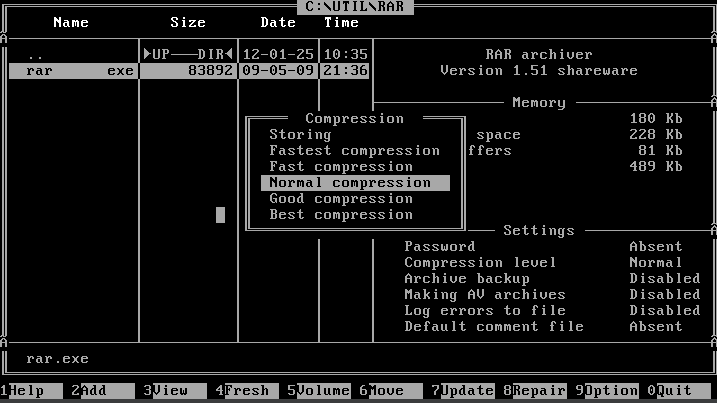Click the 5 Volume function button
Viewport: 717px width, 403px height.
[322, 391]
